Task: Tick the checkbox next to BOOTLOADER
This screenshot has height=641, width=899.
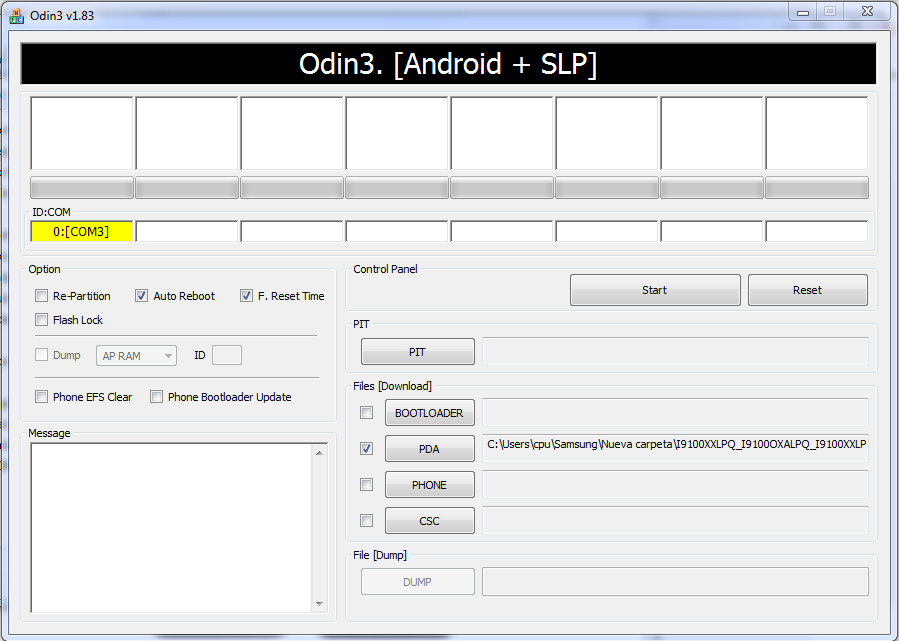Action: [366, 413]
